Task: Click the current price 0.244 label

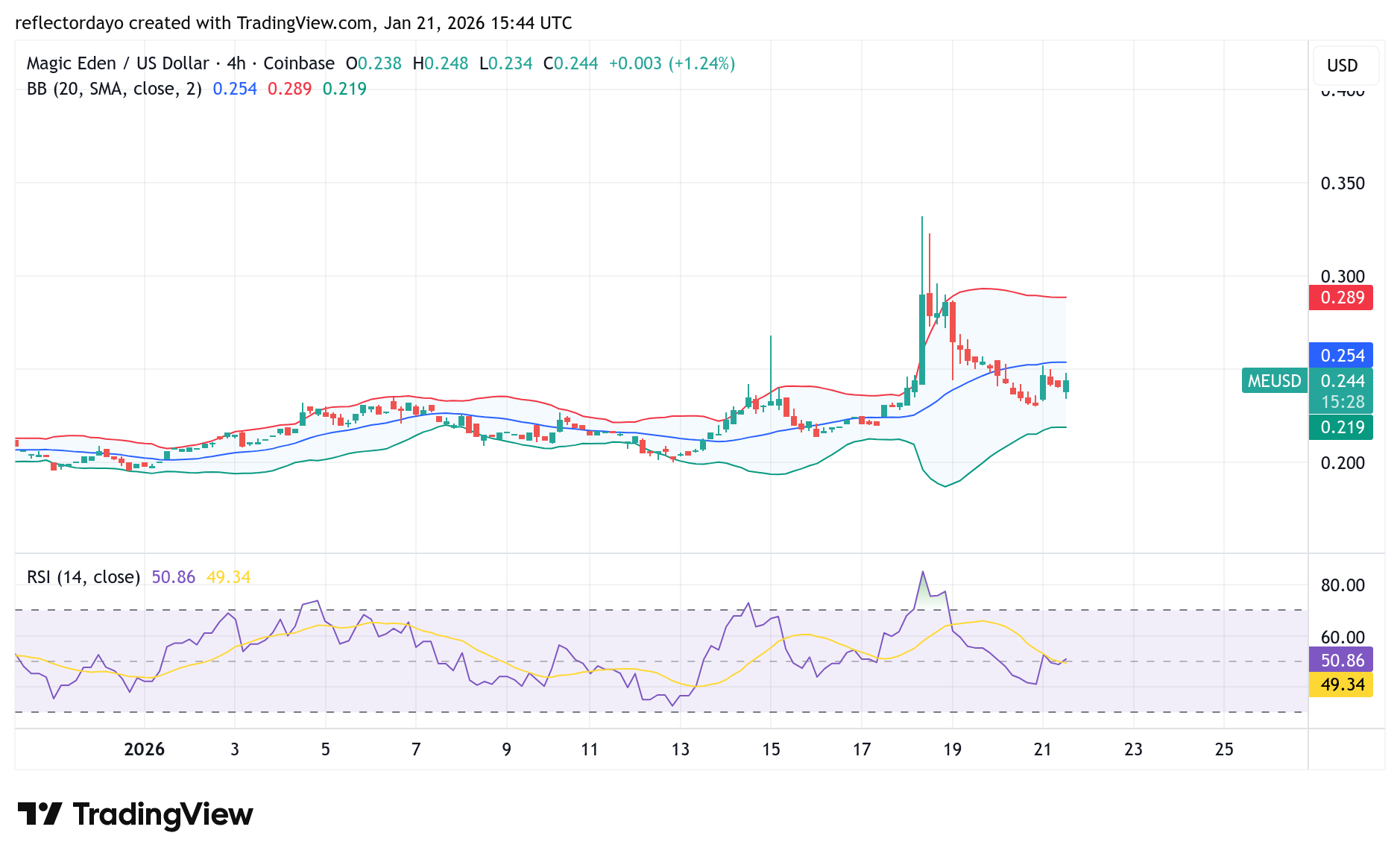Action: (1341, 381)
